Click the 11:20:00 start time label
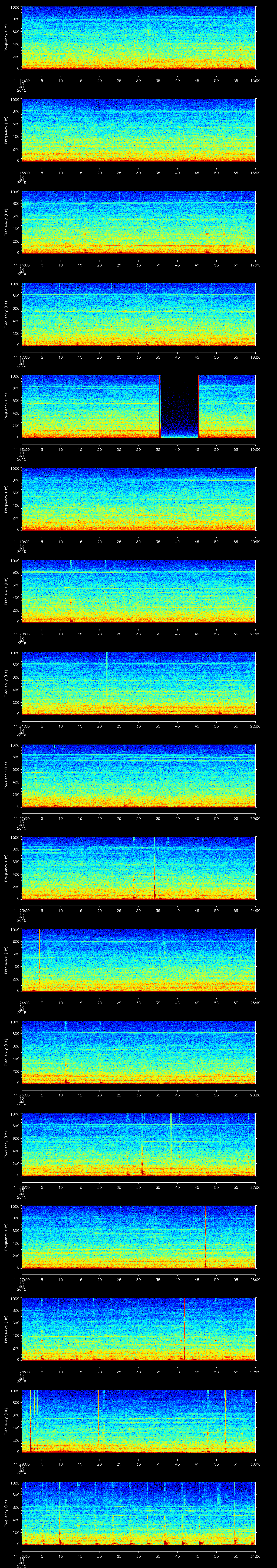The width and height of the screenshot is (277, 1568). pyautogui.click(x=21, y=634)
